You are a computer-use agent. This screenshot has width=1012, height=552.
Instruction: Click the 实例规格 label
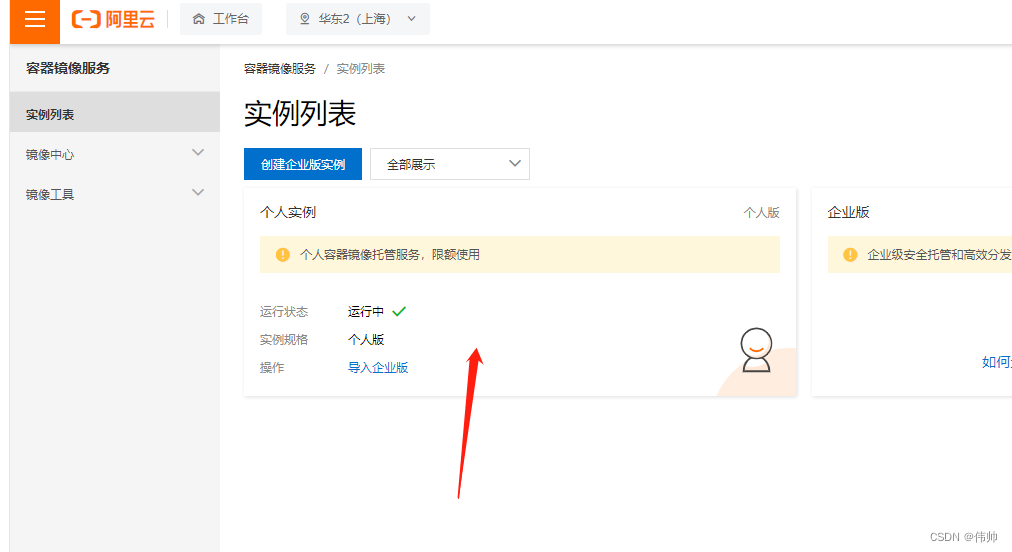[x=284, y=340]
